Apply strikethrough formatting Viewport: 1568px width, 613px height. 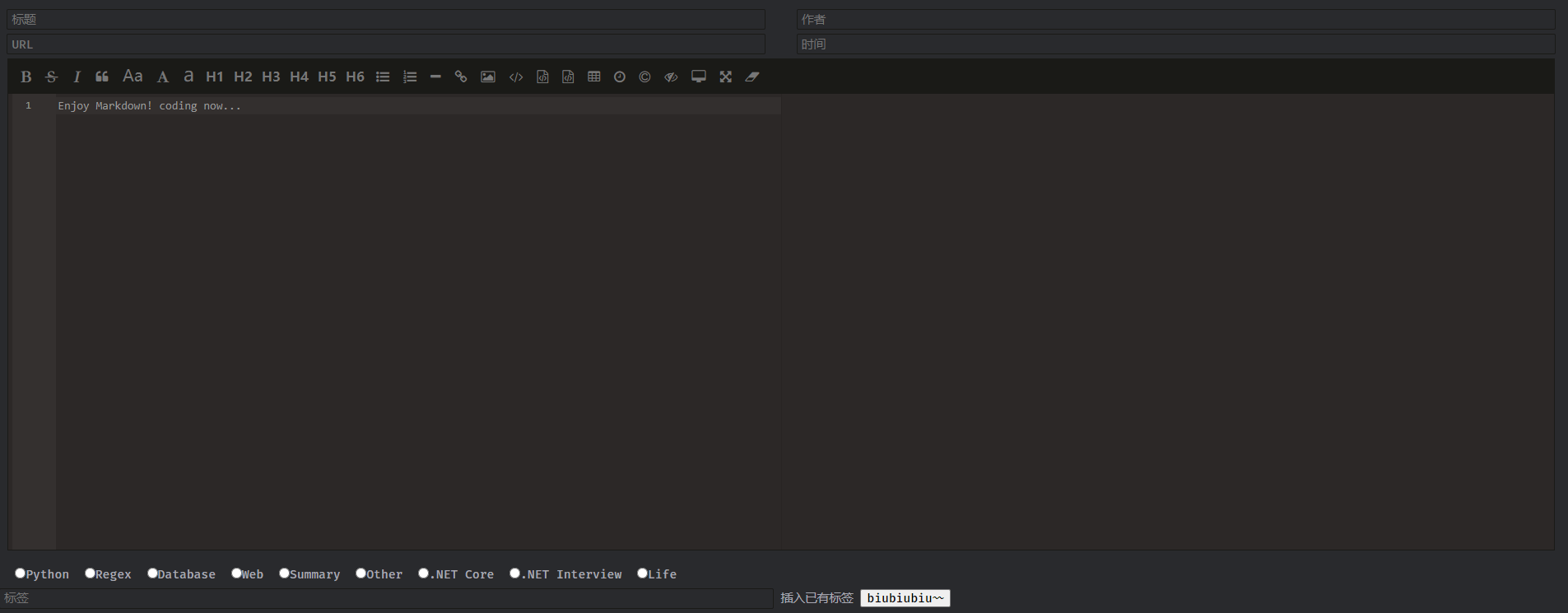coord(51,77)
